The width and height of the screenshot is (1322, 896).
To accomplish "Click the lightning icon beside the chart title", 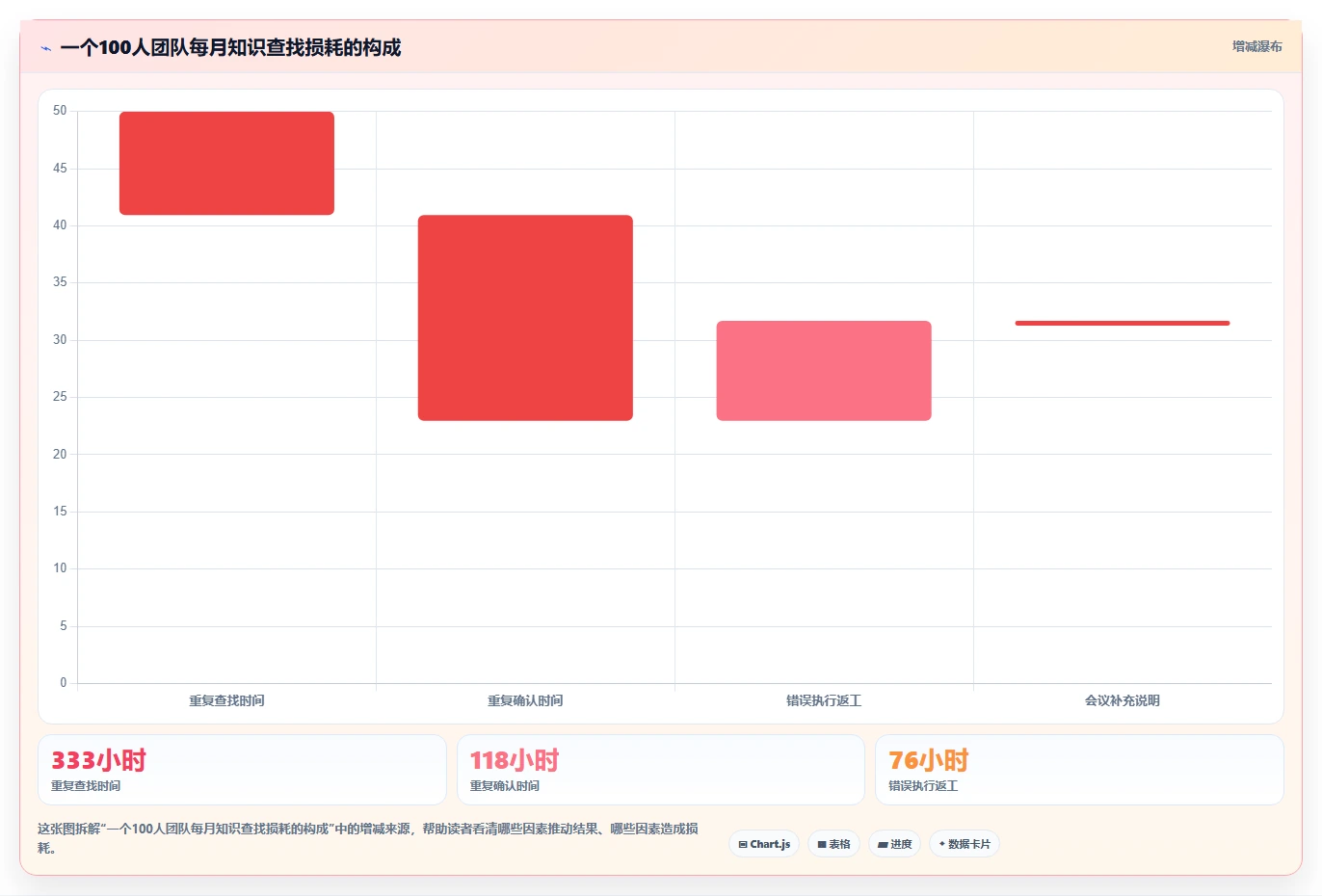I will pos(45,48).
